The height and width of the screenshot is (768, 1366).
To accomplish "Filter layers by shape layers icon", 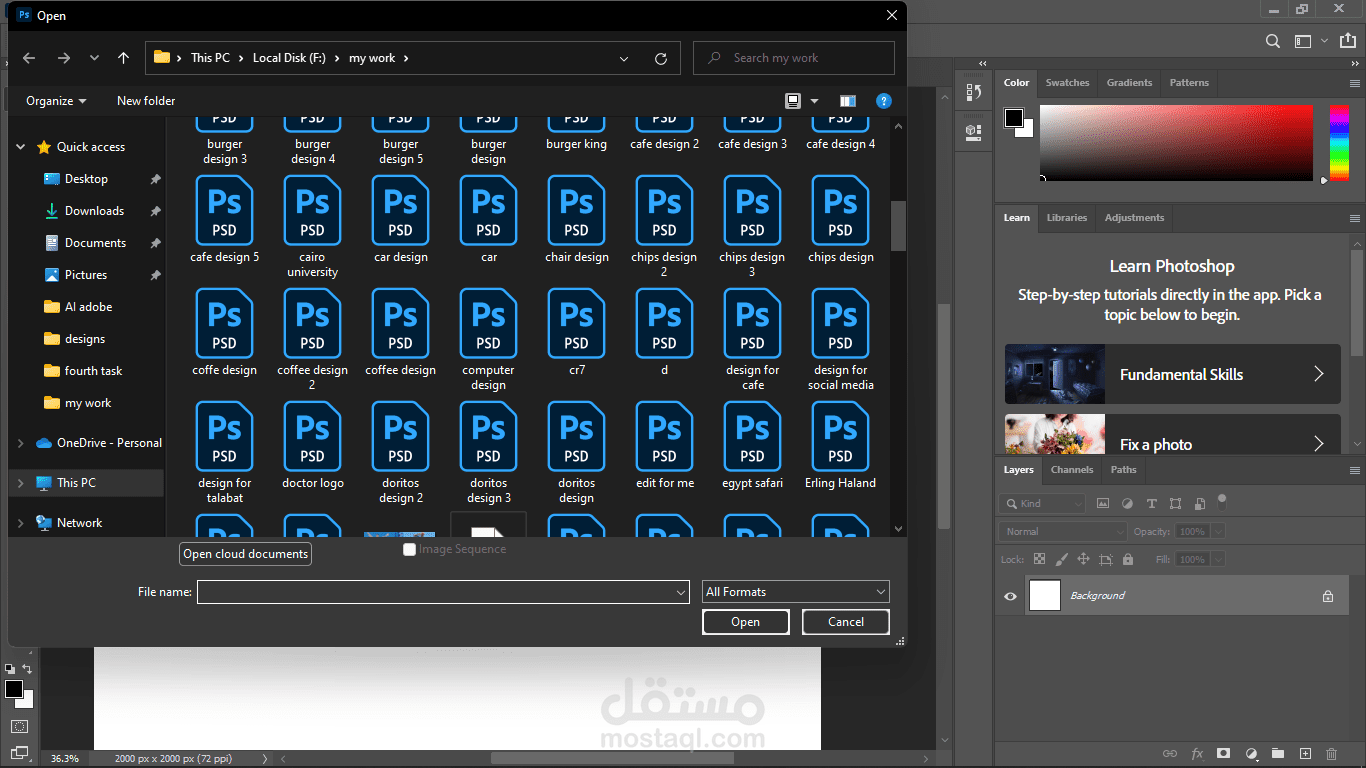I will point(1175,504).
